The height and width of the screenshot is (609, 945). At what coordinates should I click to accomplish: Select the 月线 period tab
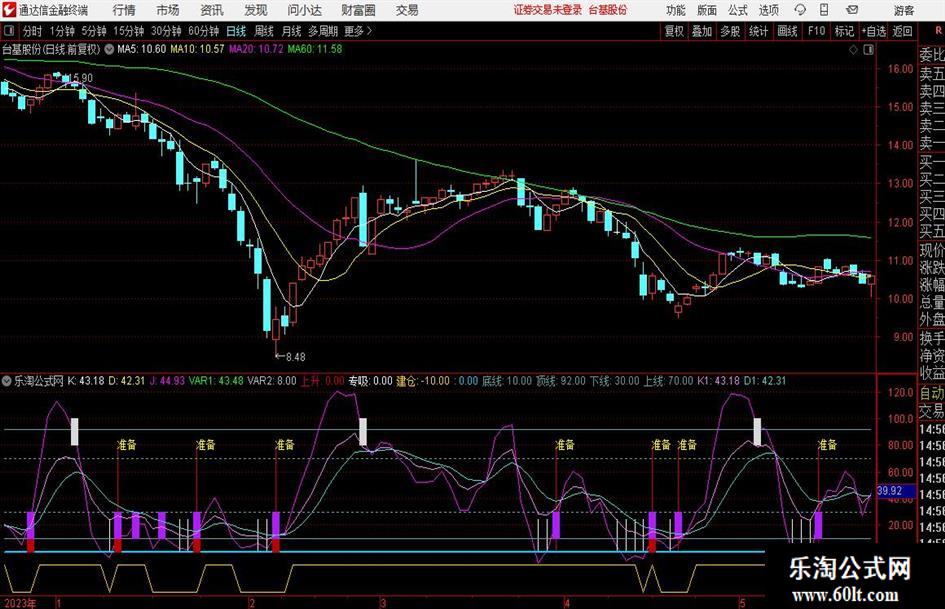(x=291, y=31)
